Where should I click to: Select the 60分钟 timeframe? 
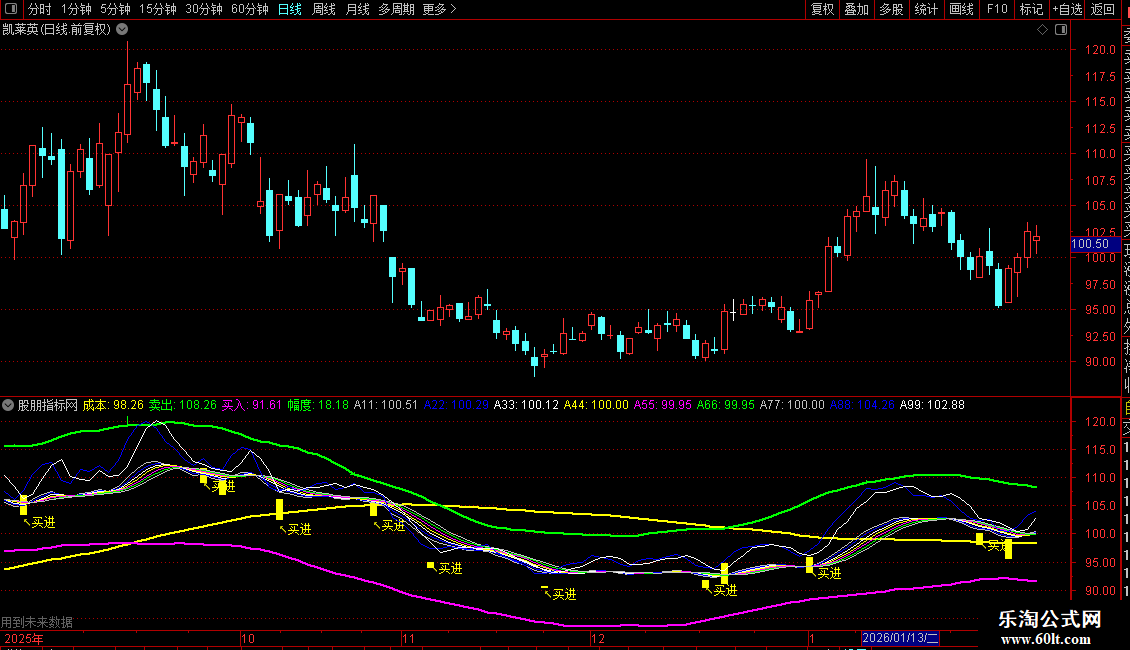click(x=249, y=9)
